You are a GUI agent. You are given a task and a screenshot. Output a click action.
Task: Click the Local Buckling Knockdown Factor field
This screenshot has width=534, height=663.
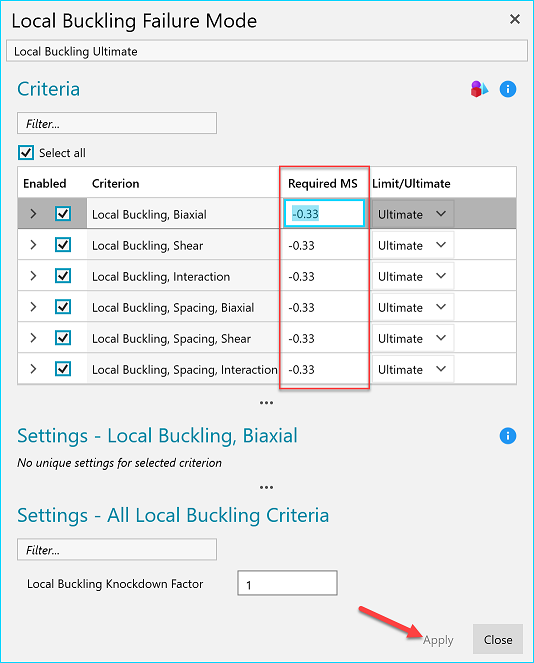pyautogui.click(x=288, y=583)
